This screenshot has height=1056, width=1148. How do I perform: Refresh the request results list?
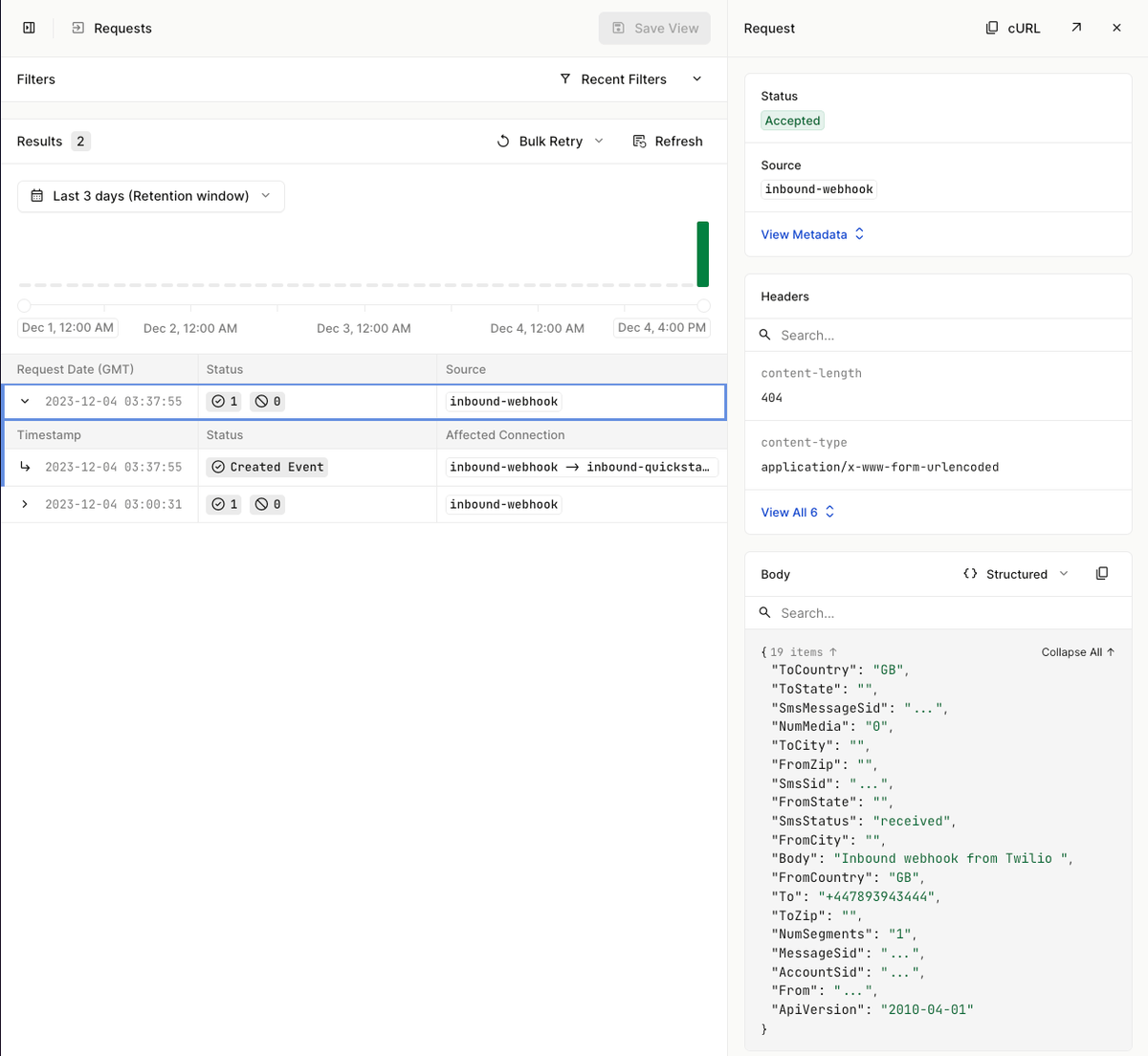tap(667, 141)
